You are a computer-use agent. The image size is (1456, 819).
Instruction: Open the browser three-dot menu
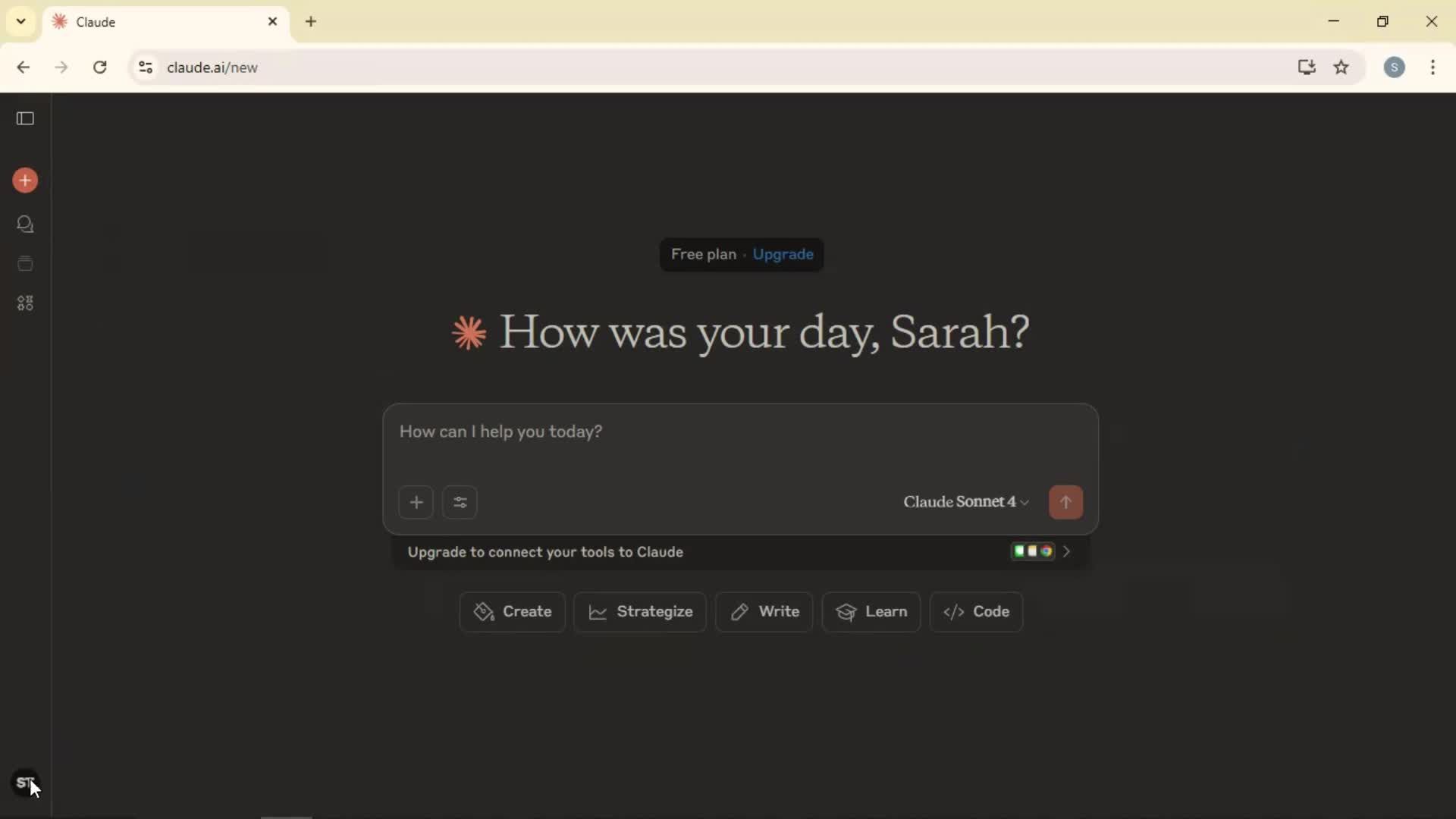(1432, 67)
